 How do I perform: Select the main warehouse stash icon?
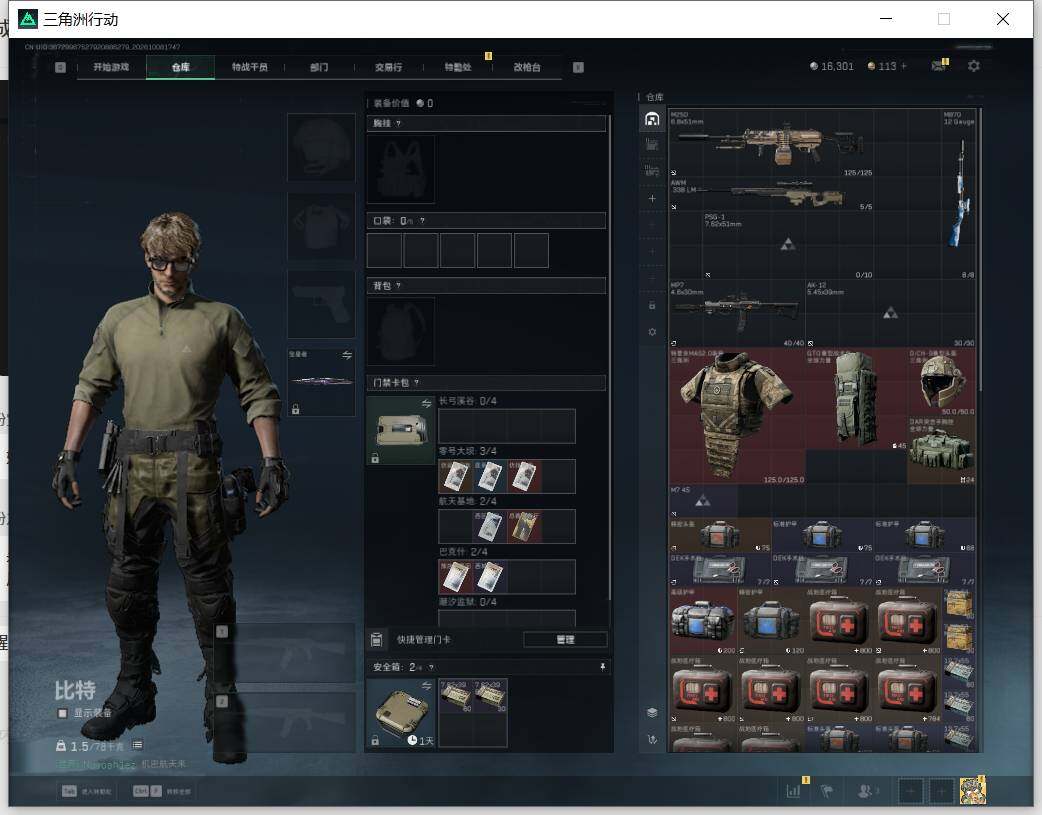click(652, 119)
